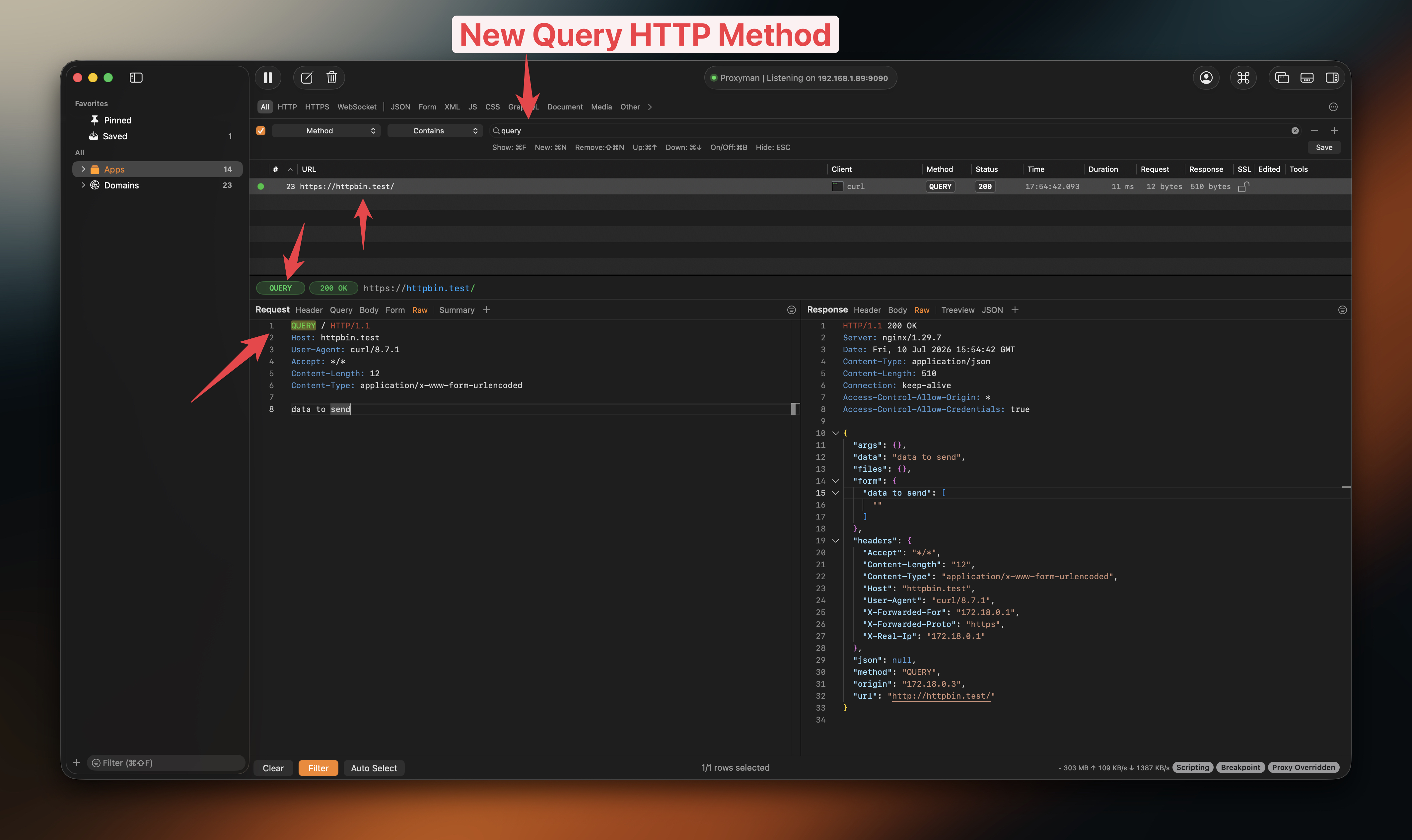
Task: Collapse JSON root brace on line 10
Action: pos(835,433)
